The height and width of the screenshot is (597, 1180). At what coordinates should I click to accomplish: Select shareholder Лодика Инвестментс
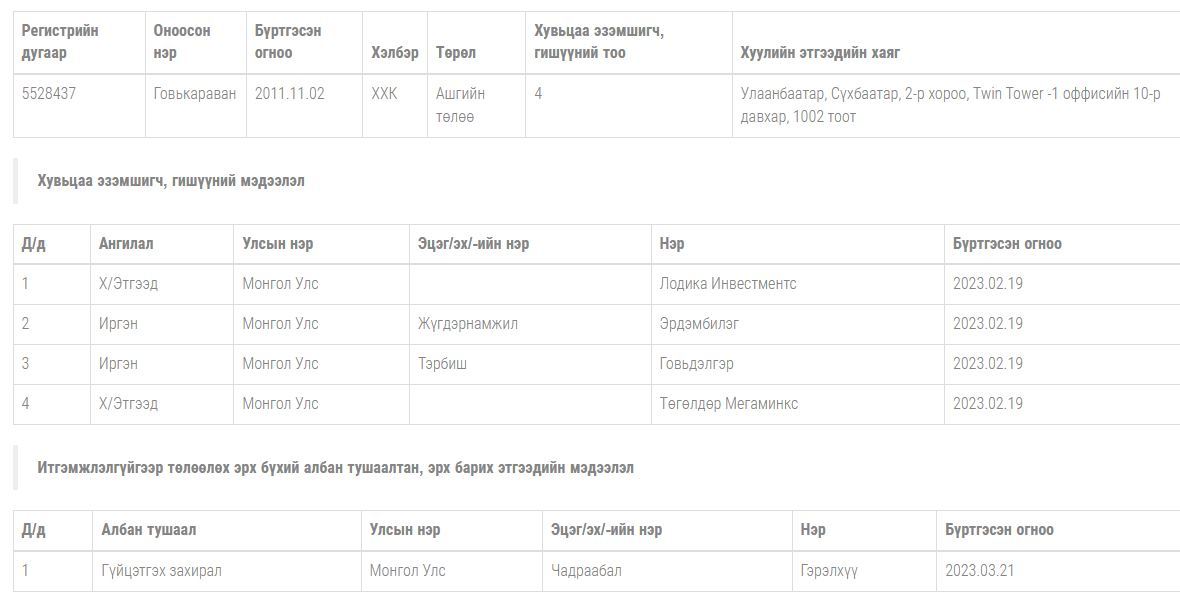[728, 284]
